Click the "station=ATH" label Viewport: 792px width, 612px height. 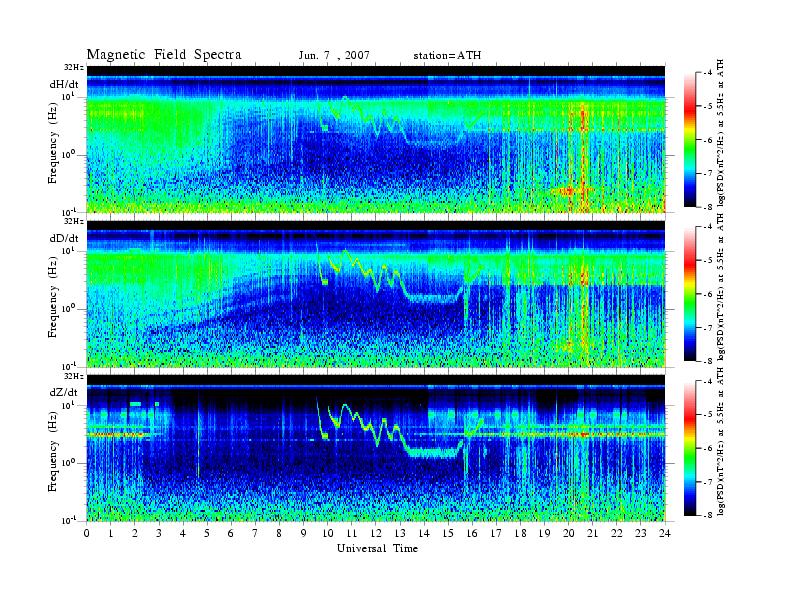[447, 56]
